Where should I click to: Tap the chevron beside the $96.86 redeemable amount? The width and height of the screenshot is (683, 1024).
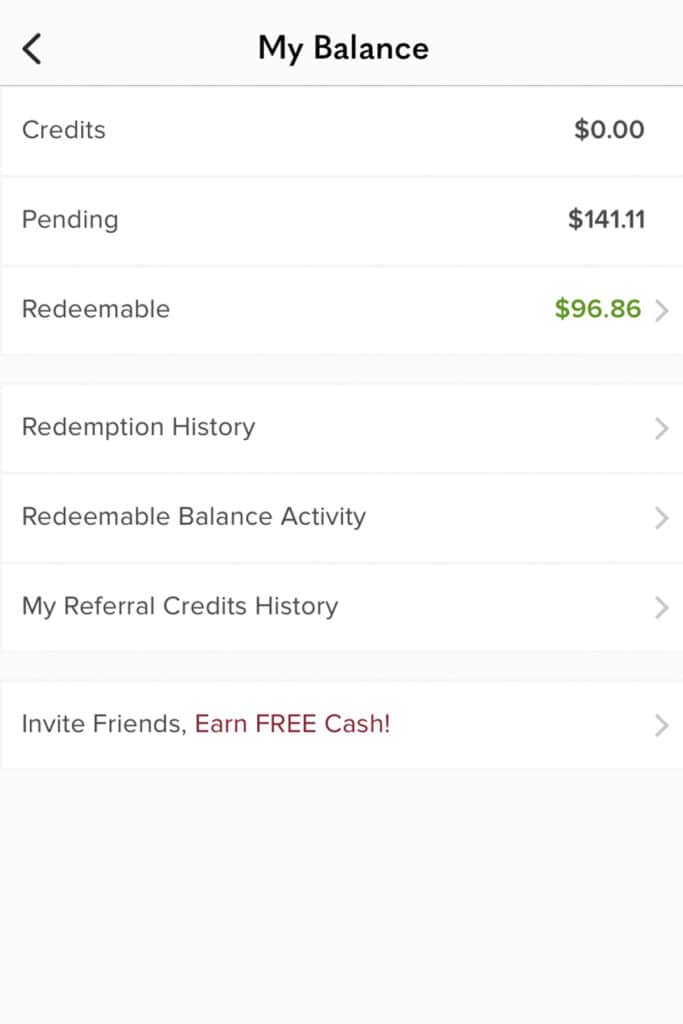(661, 310)
